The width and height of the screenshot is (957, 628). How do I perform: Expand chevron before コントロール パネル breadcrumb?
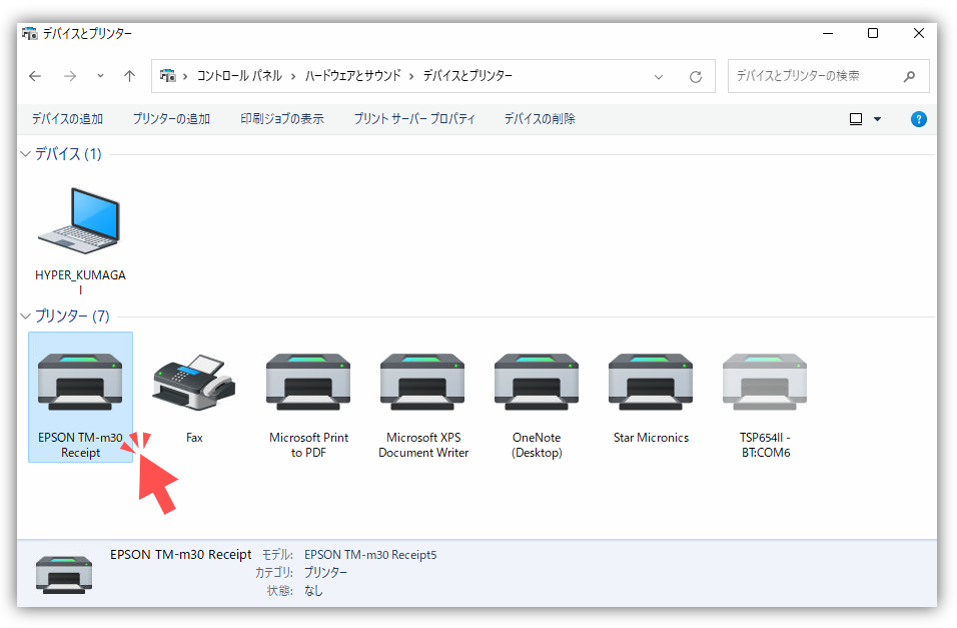point(185,76)
